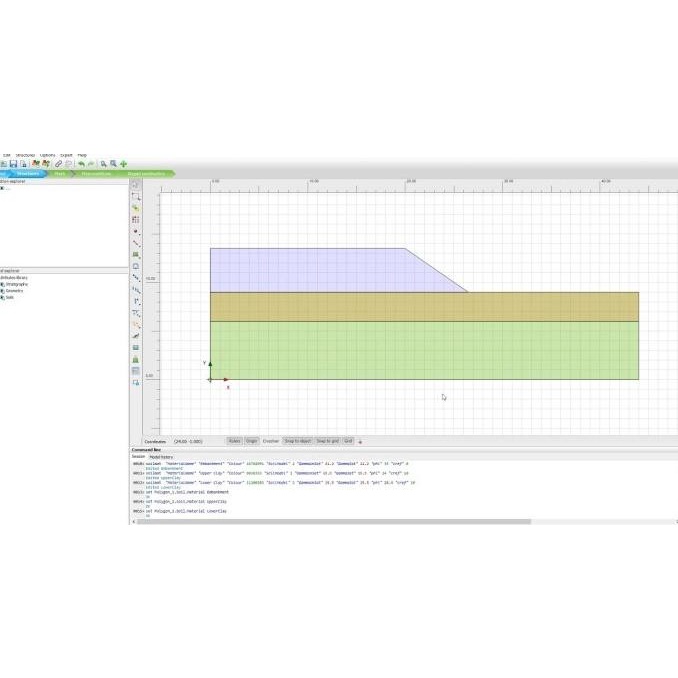The image size is (678, 678).
Task: Click the chain link icon in toolbar
Action: coord(58,163)
